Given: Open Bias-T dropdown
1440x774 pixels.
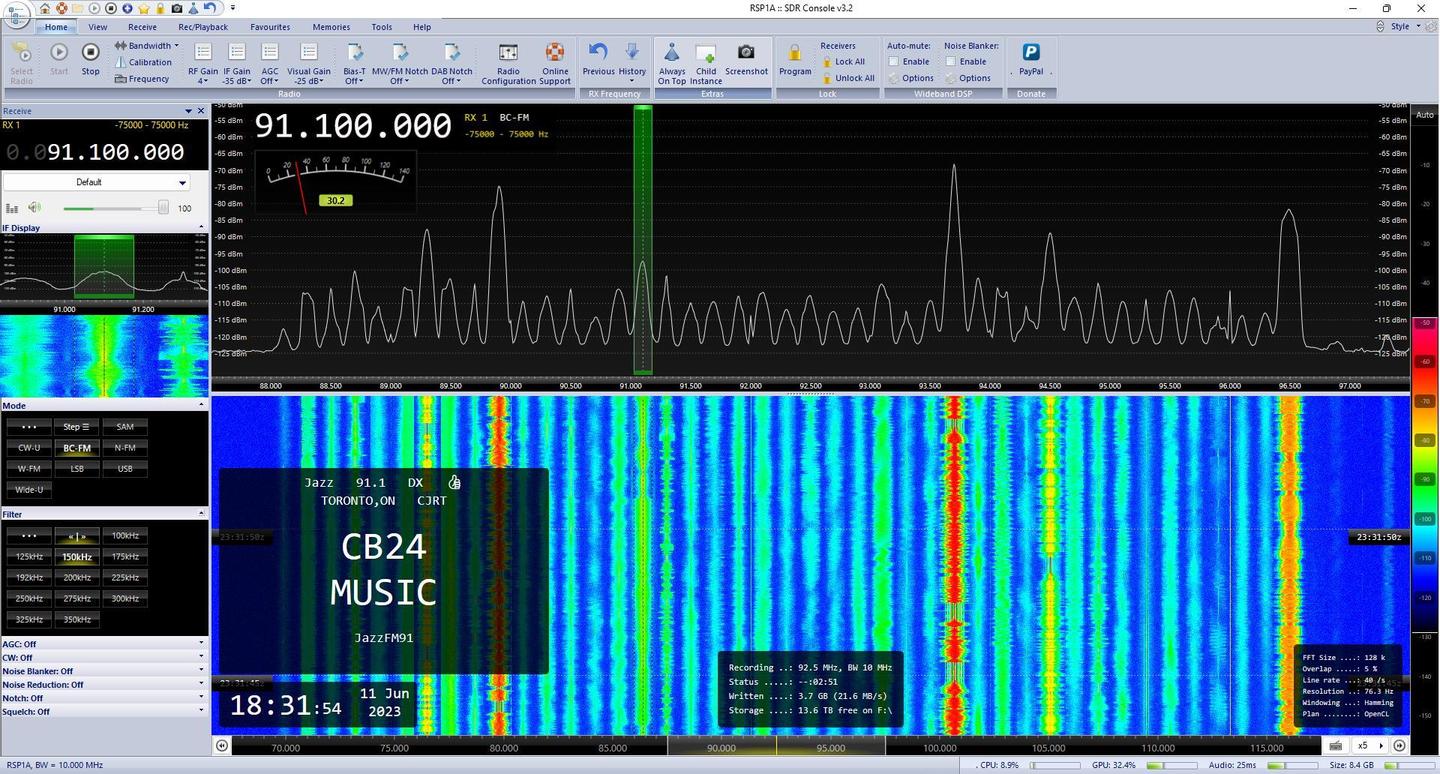Looking at the screenshot, I should pos(354,63).
